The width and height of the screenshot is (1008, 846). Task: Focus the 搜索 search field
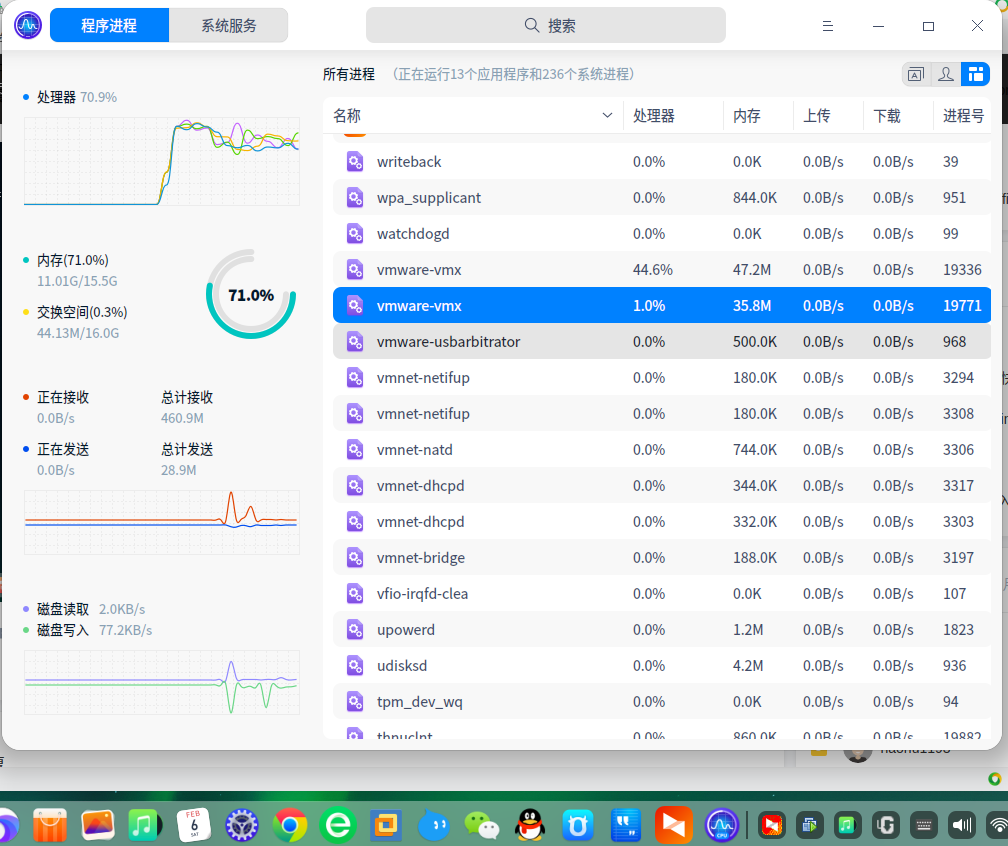pos(546,26)
